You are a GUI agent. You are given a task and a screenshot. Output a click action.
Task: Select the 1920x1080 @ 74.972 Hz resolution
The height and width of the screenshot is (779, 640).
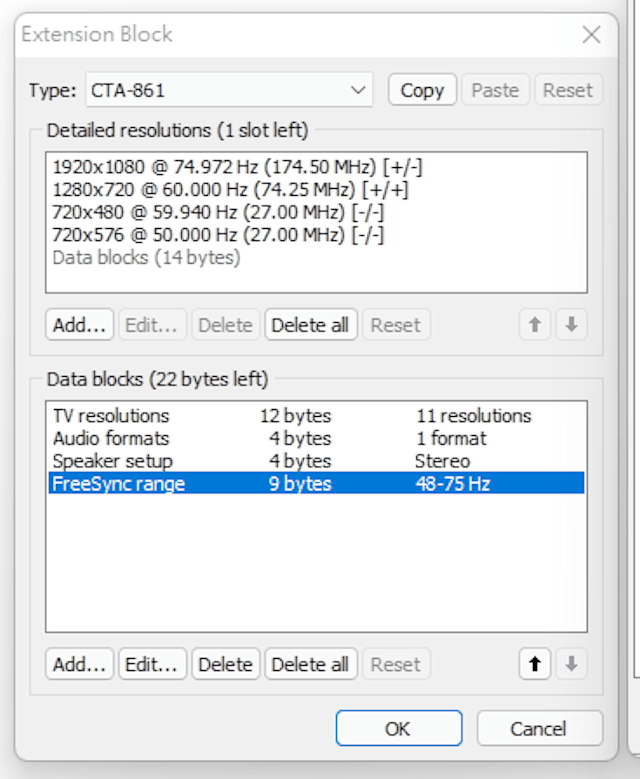(x=230, y=168)
